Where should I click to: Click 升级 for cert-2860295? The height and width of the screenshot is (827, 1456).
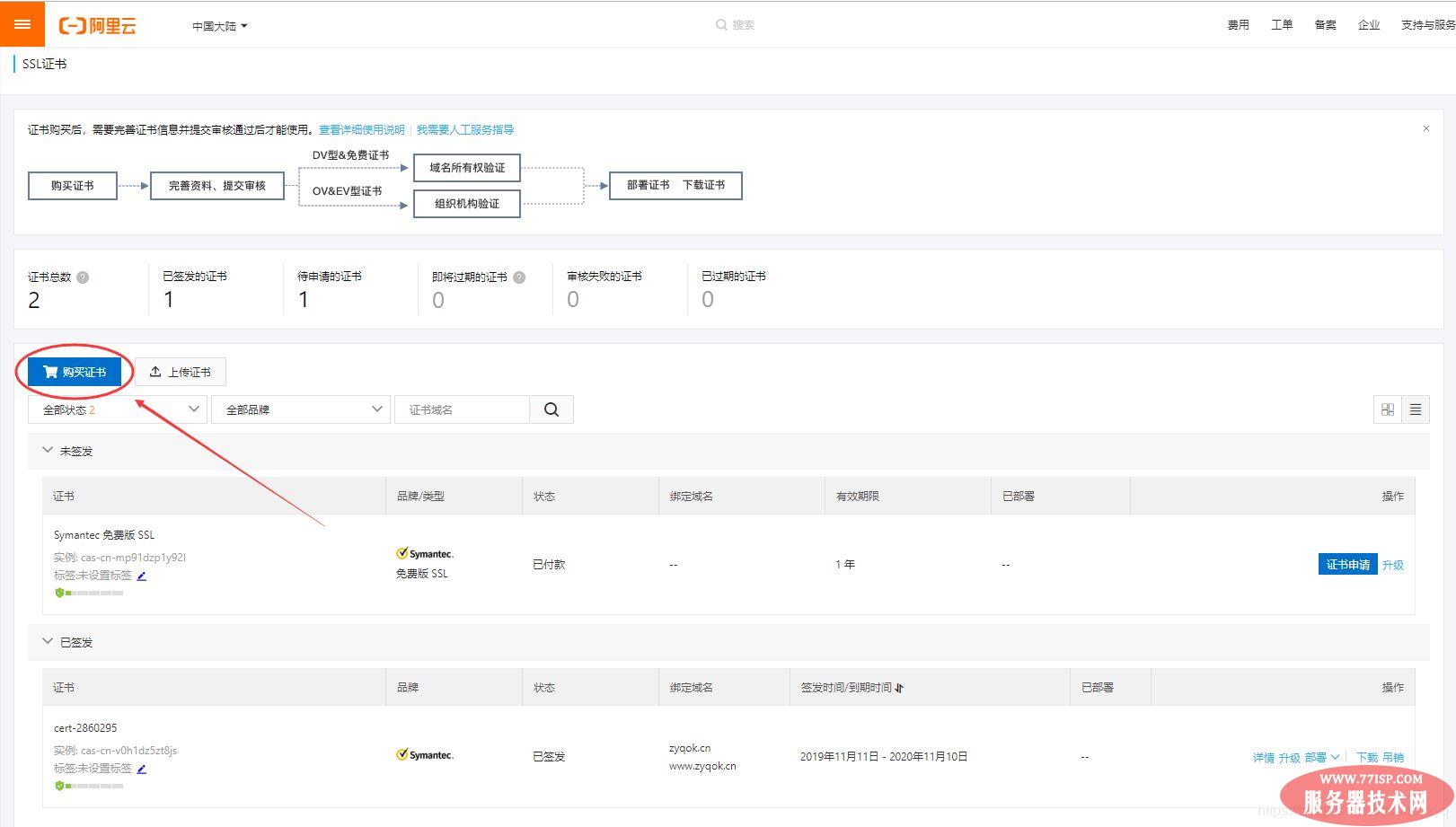point(1290,758)
